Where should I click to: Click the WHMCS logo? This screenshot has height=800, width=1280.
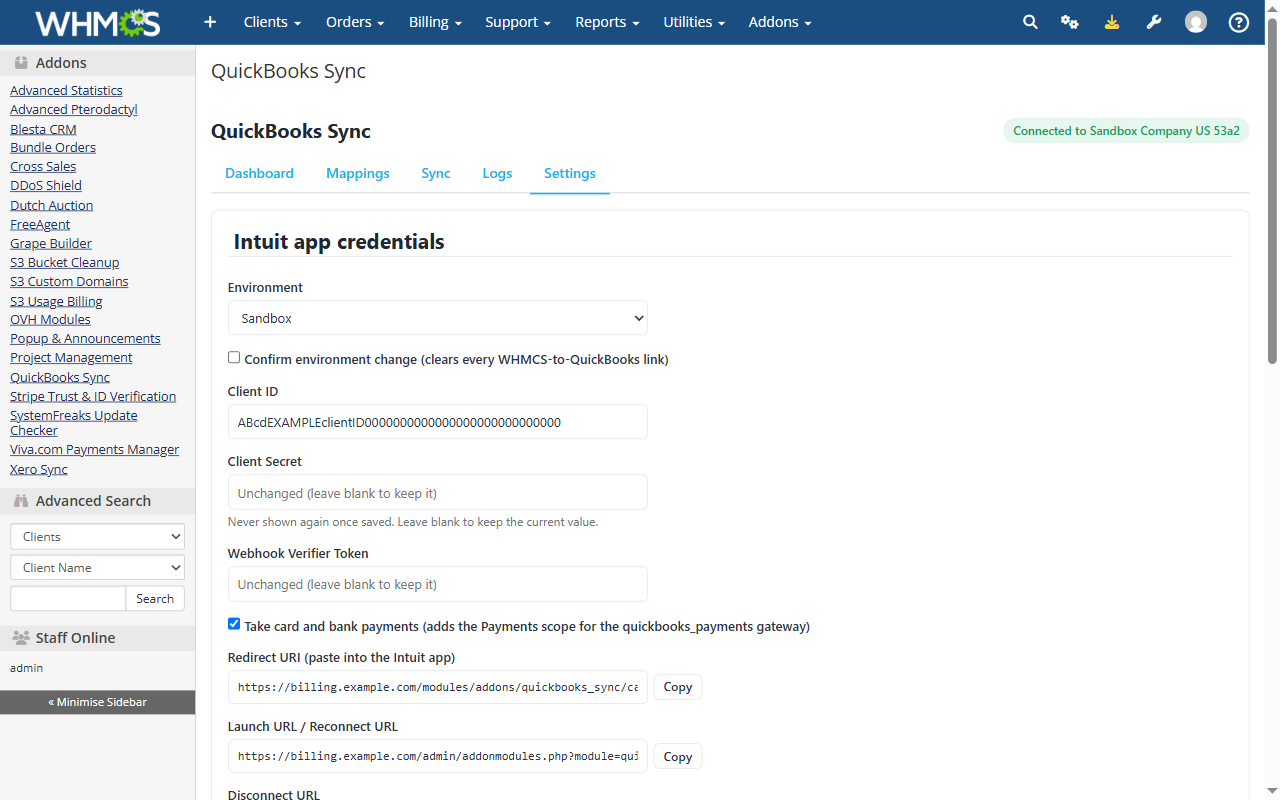[x=97, y=22]
